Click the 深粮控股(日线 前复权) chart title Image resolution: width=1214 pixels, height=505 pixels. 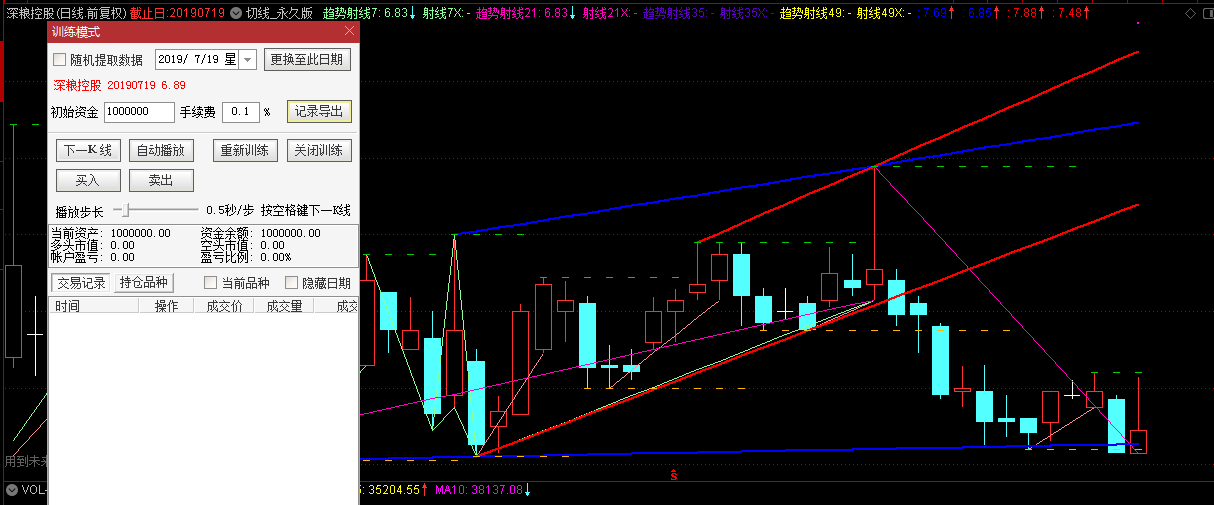coord(66,13)
